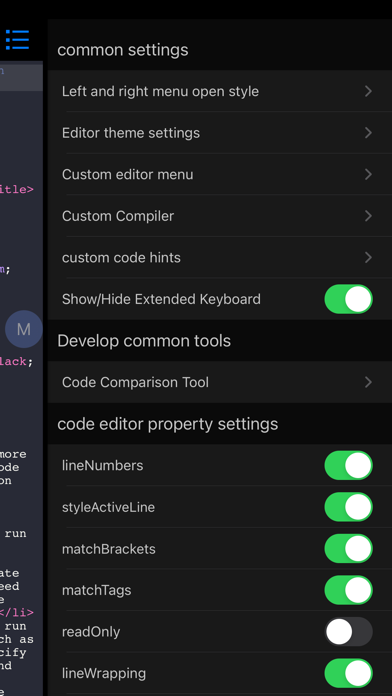
Task: Open the Code Comparison Tool
Action: 220,382
